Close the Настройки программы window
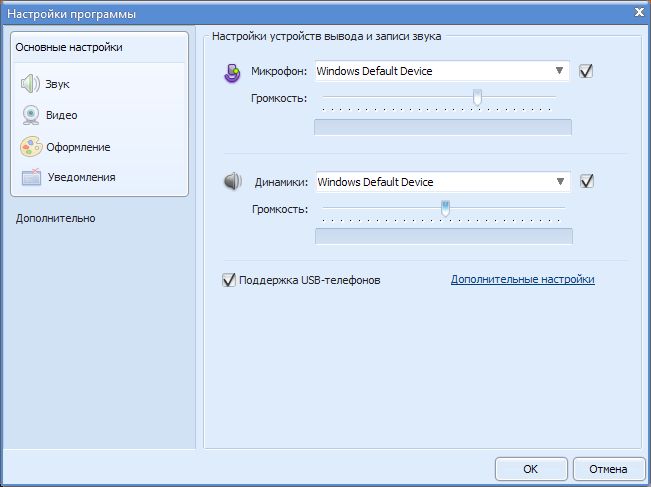Viewport: 651px width, 487px height. [638, 13]
